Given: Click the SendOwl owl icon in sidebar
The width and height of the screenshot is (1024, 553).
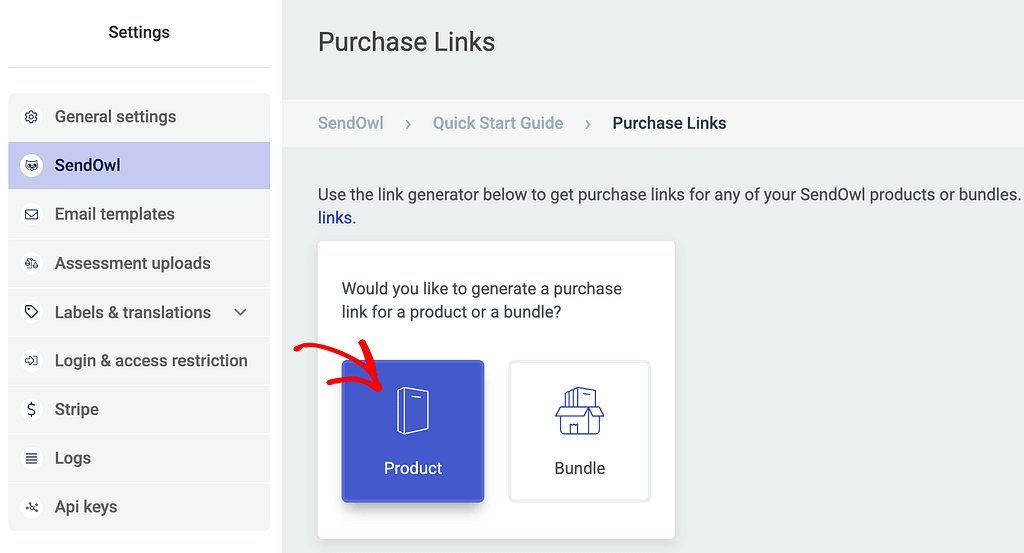Looking at the screenshot, I should click(x=31, y=165).
